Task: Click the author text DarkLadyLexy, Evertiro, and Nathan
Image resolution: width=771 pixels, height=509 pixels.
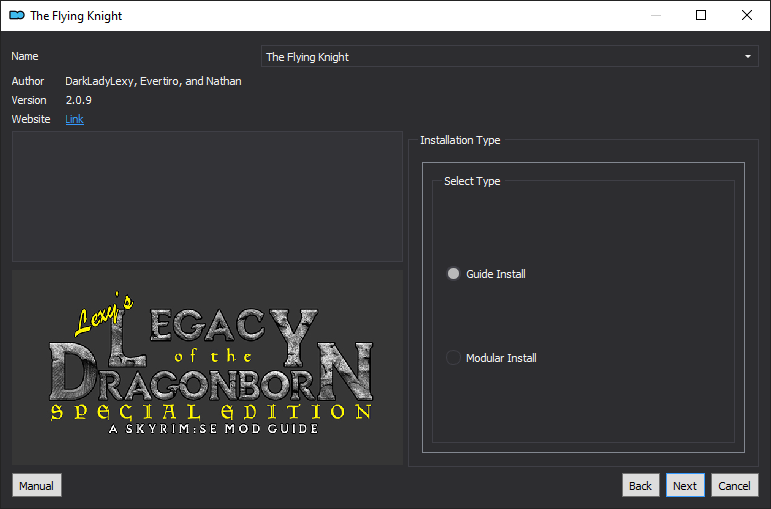Action: 153,81
